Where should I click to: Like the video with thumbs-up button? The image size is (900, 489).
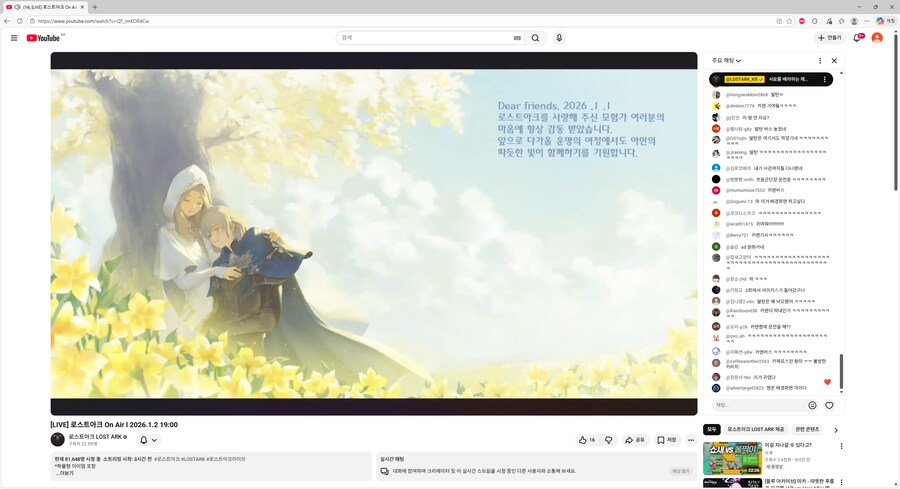tap(587, 440)
